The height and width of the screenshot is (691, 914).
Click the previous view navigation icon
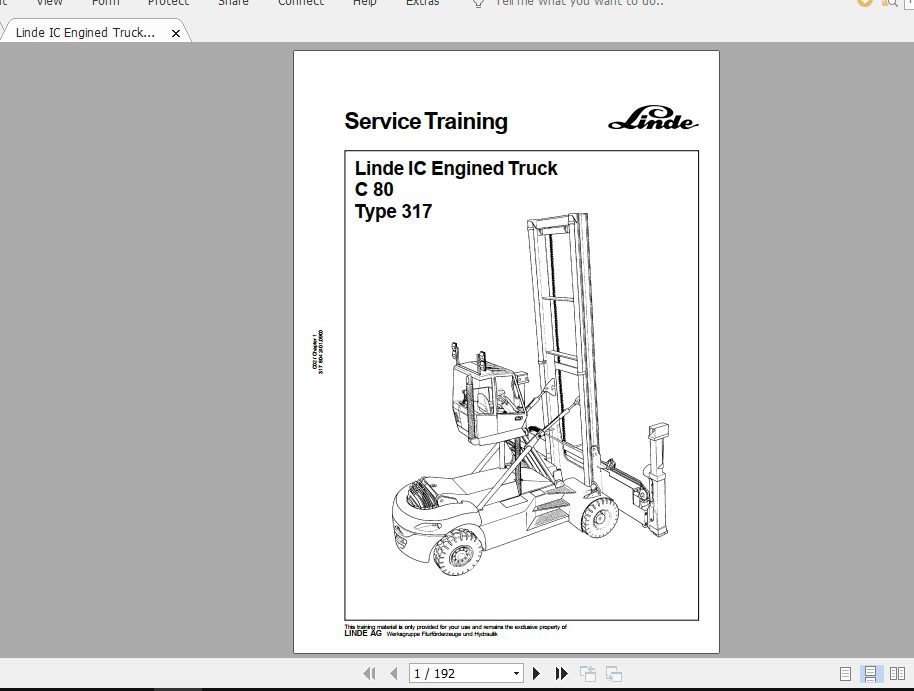tap(588, 674)
